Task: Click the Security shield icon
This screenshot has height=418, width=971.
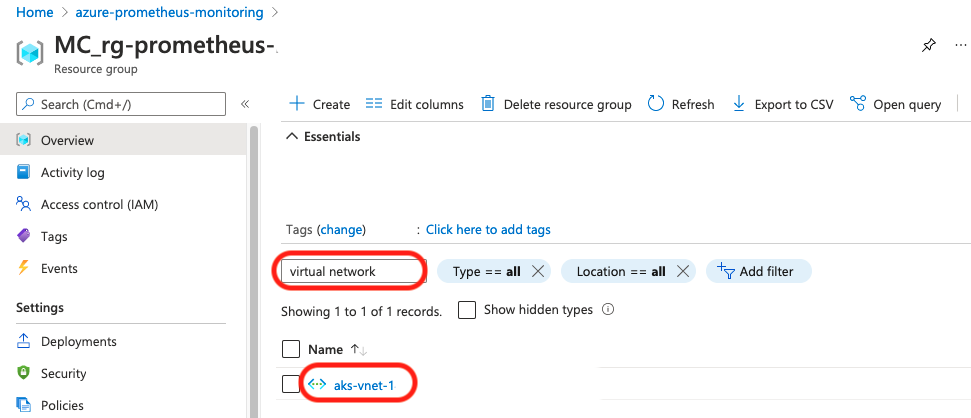Action: (x=24, y=373)
